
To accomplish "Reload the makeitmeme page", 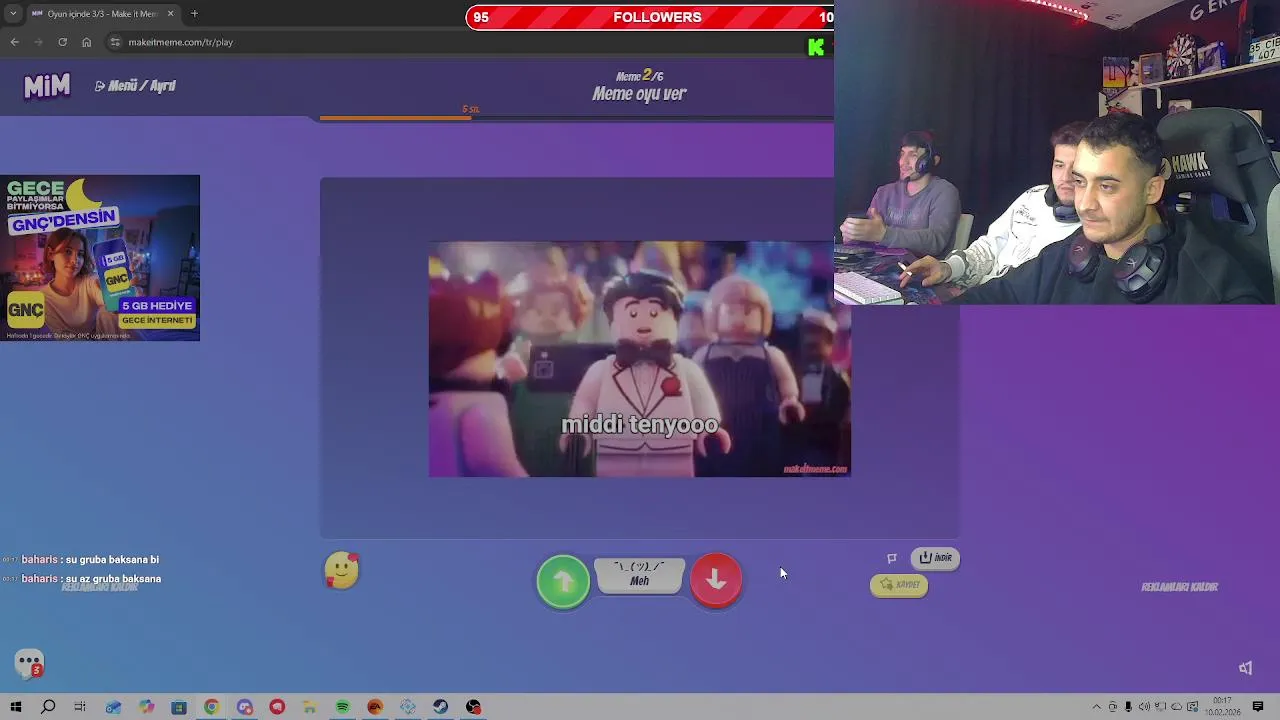I will tap(62, 42).
